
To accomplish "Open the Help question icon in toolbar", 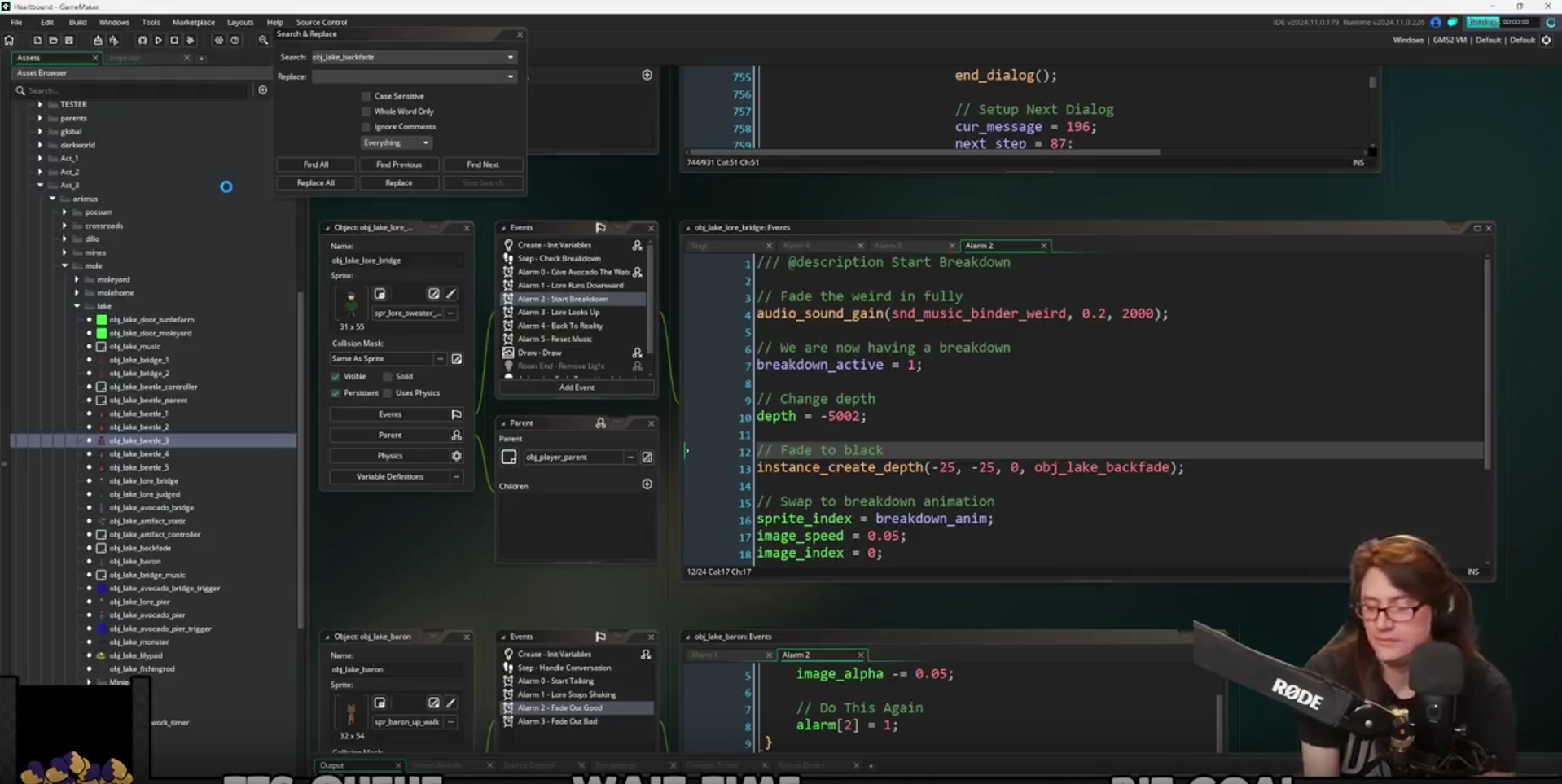I will point(235,40).
